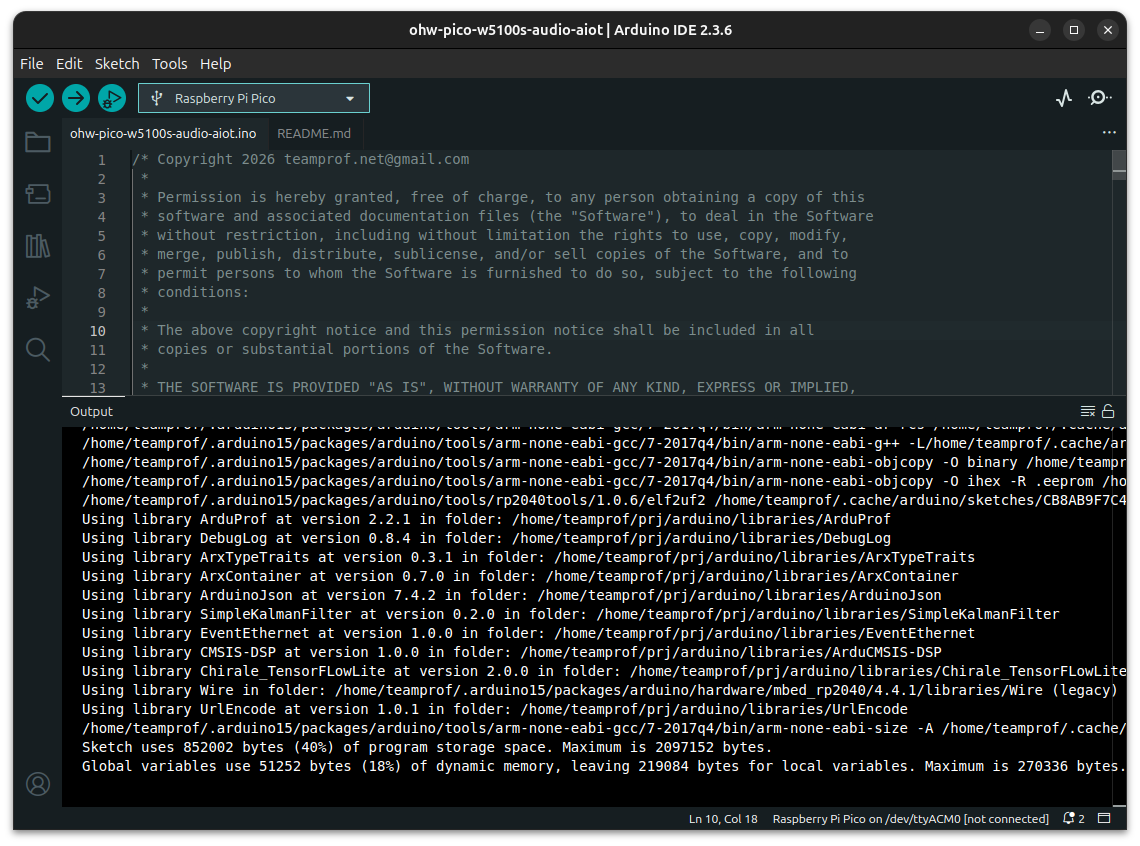Open the Library Manager sidebar panel

(38, 246)
